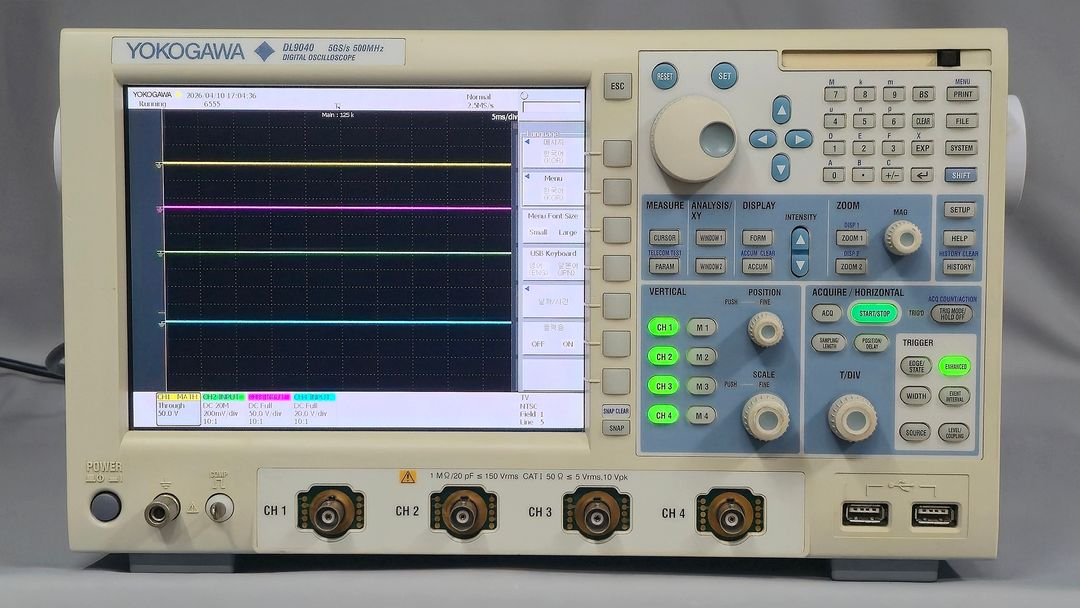The height and width of the screenshot is (608, 1080).
Task: Toggle the CH 1 channel button
Action: tap(663, 327)
